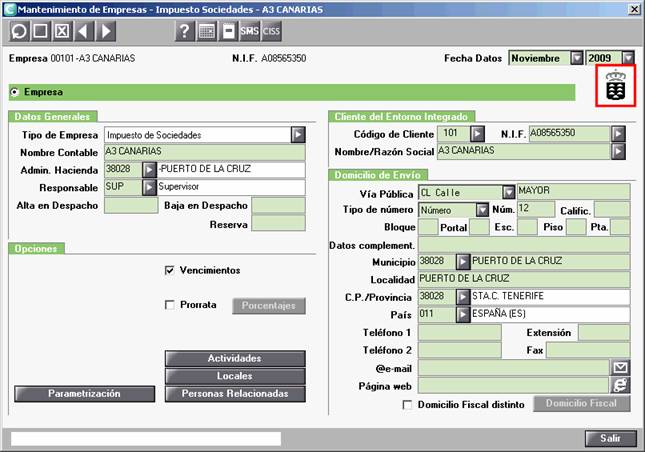Expand Tipo de Empresa dropdown arrow
Viewport: 645px width, 452px height.
coord(298,134)
